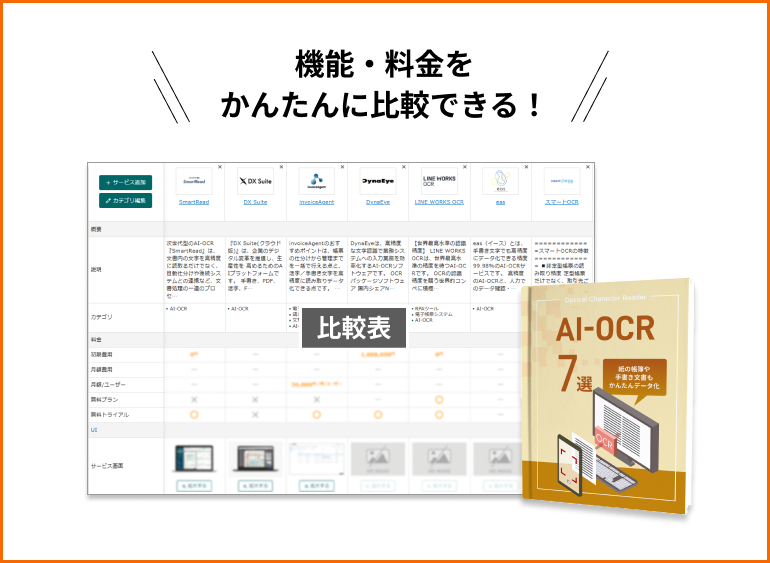Click the UI section heading

(x=95, y=428)
